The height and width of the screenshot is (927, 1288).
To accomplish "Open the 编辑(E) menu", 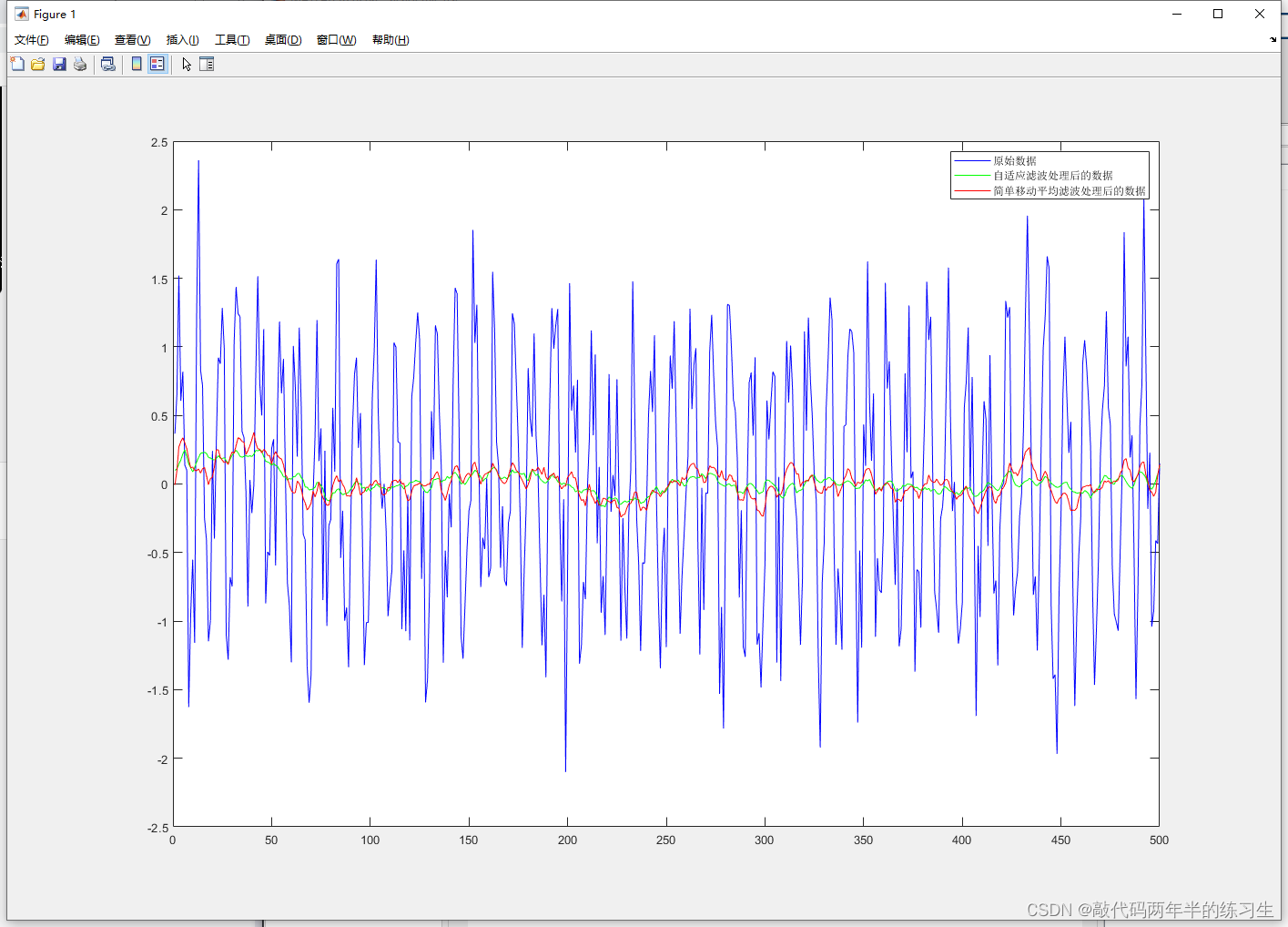I will 82,40.
